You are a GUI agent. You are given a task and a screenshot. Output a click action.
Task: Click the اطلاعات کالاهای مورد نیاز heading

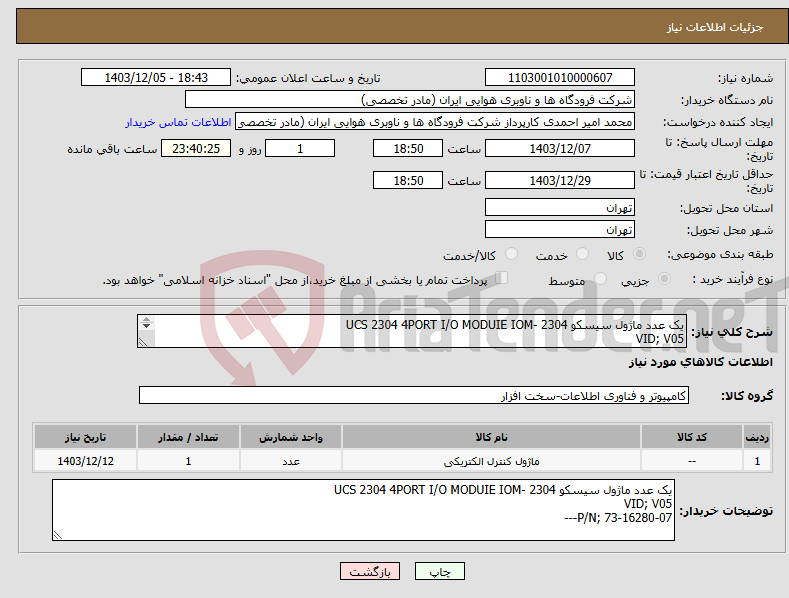click(700, 362)
